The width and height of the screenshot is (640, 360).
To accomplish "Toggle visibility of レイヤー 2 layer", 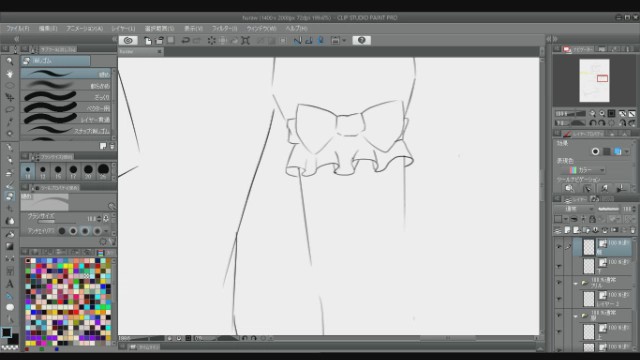I will (x=559, y=299).
